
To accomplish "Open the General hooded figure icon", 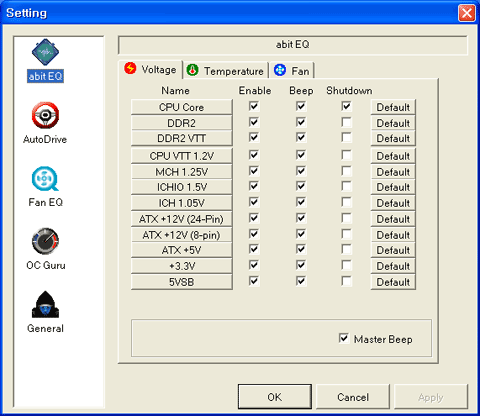I will (x=45, y=304).
